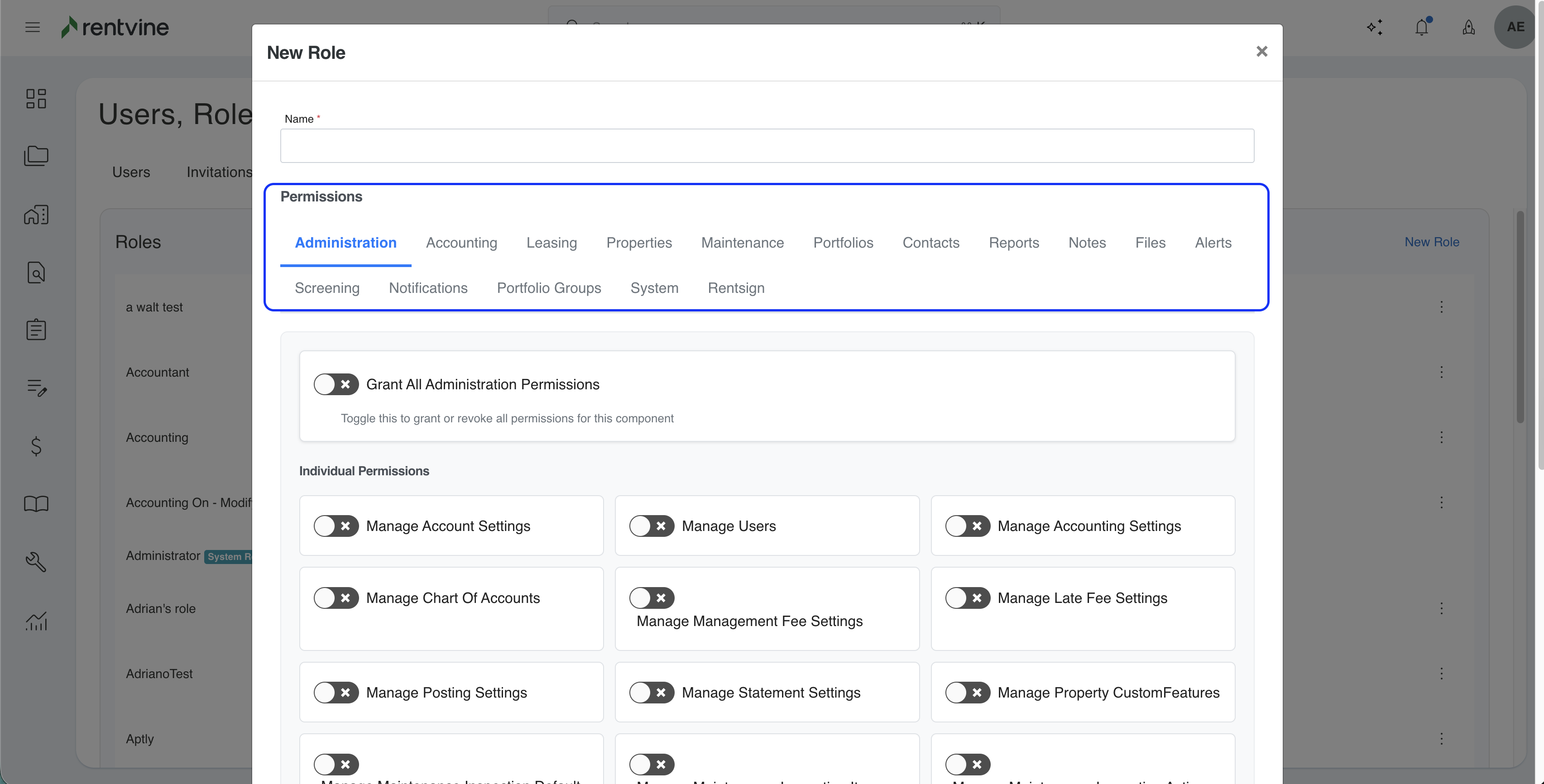
Task: Click the role Name input field
Action: (x=767, y=146)
